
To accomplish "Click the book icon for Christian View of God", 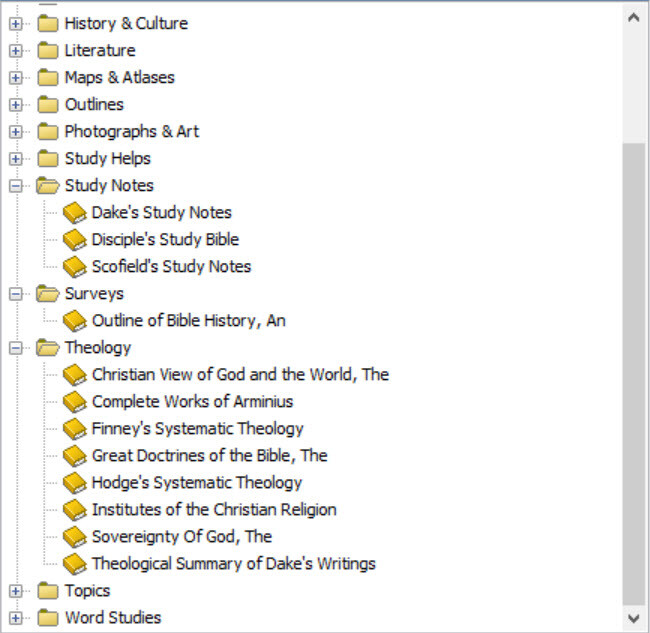I will [75, 375].
